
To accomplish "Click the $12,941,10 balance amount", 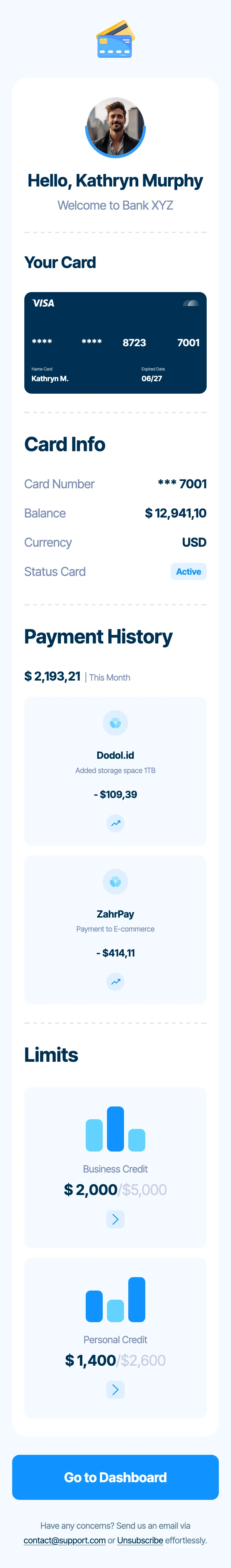I will [176, 513].
